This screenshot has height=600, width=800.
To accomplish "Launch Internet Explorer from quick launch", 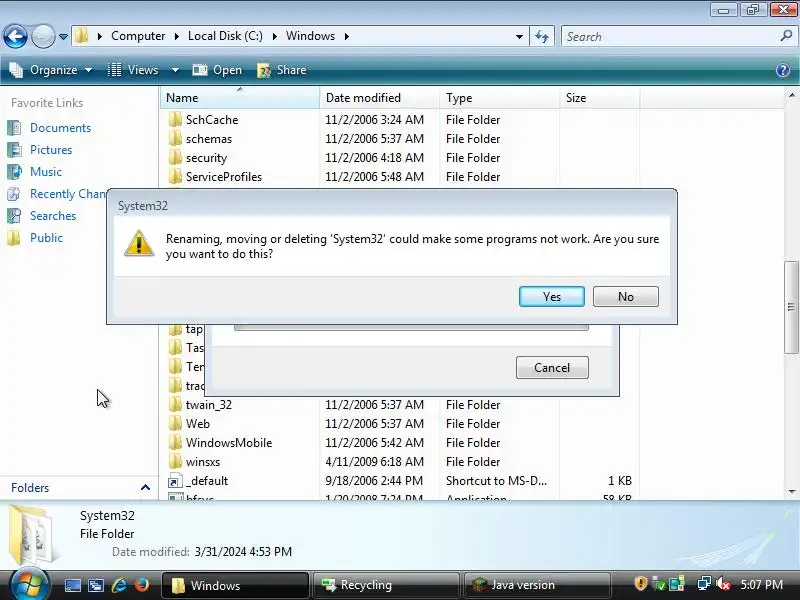I will point(119,585).
